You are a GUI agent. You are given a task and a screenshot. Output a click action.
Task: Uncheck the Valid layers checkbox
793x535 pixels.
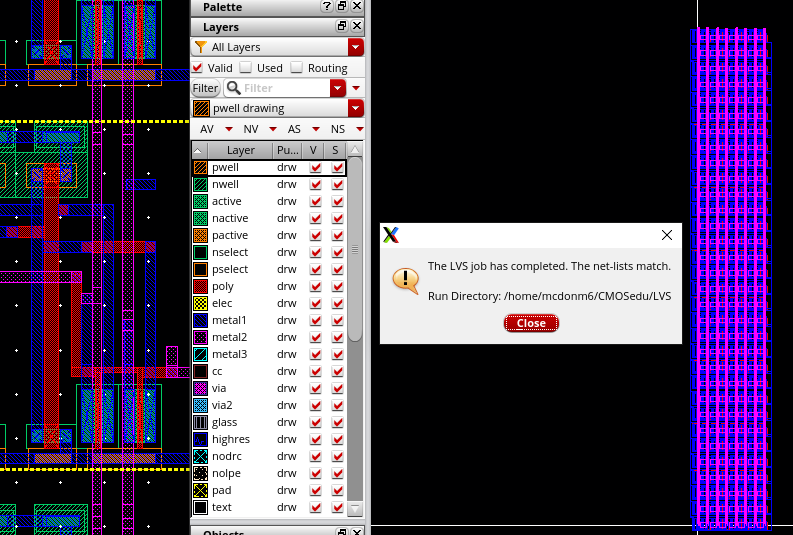tap(197, 68)
